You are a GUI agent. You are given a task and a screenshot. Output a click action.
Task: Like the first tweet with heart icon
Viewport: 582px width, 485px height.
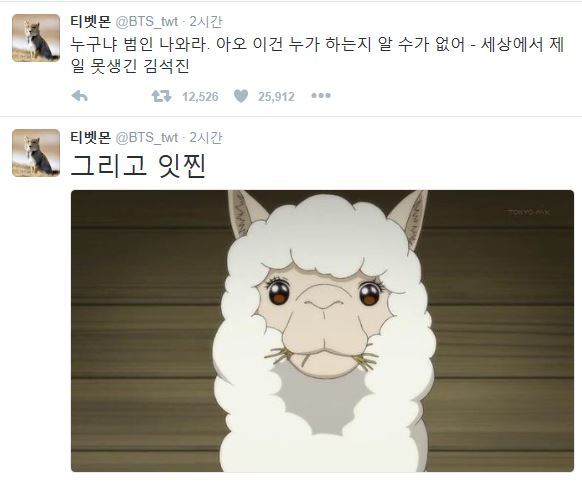coord(241,96)
